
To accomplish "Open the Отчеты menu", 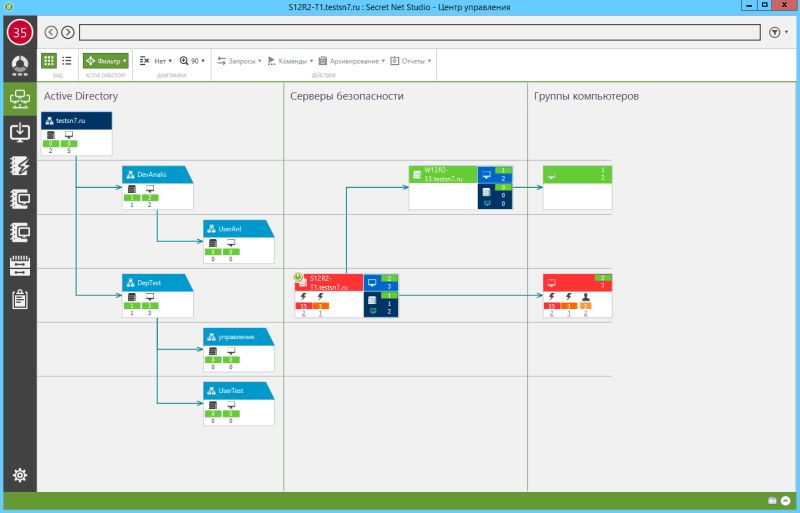I will click(411, 61).
